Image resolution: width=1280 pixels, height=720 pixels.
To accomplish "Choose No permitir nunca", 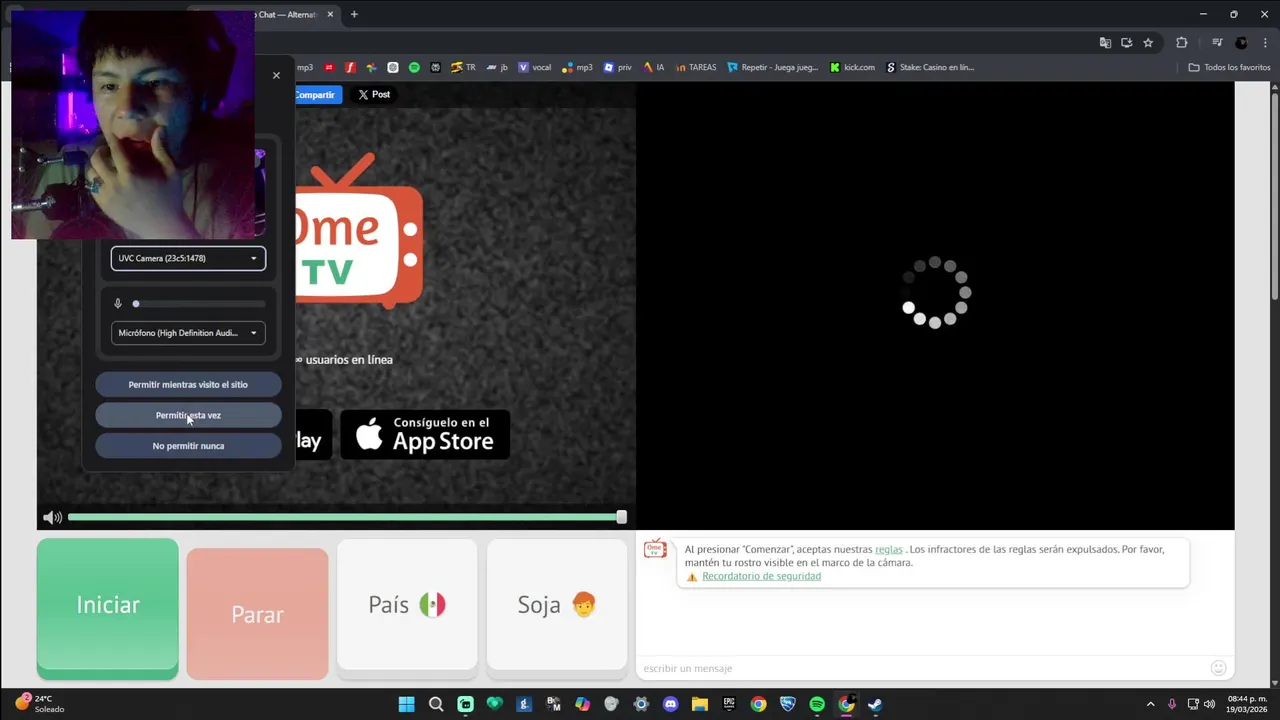I will 188,446.
